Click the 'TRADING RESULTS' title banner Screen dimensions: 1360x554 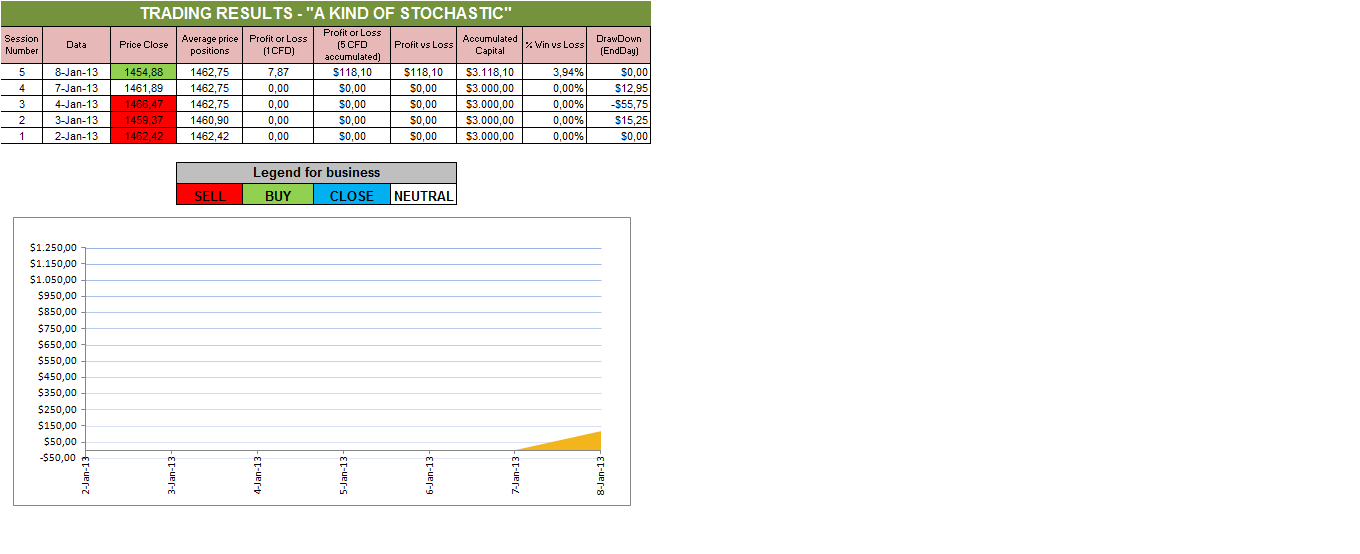(x=326, y=13)
